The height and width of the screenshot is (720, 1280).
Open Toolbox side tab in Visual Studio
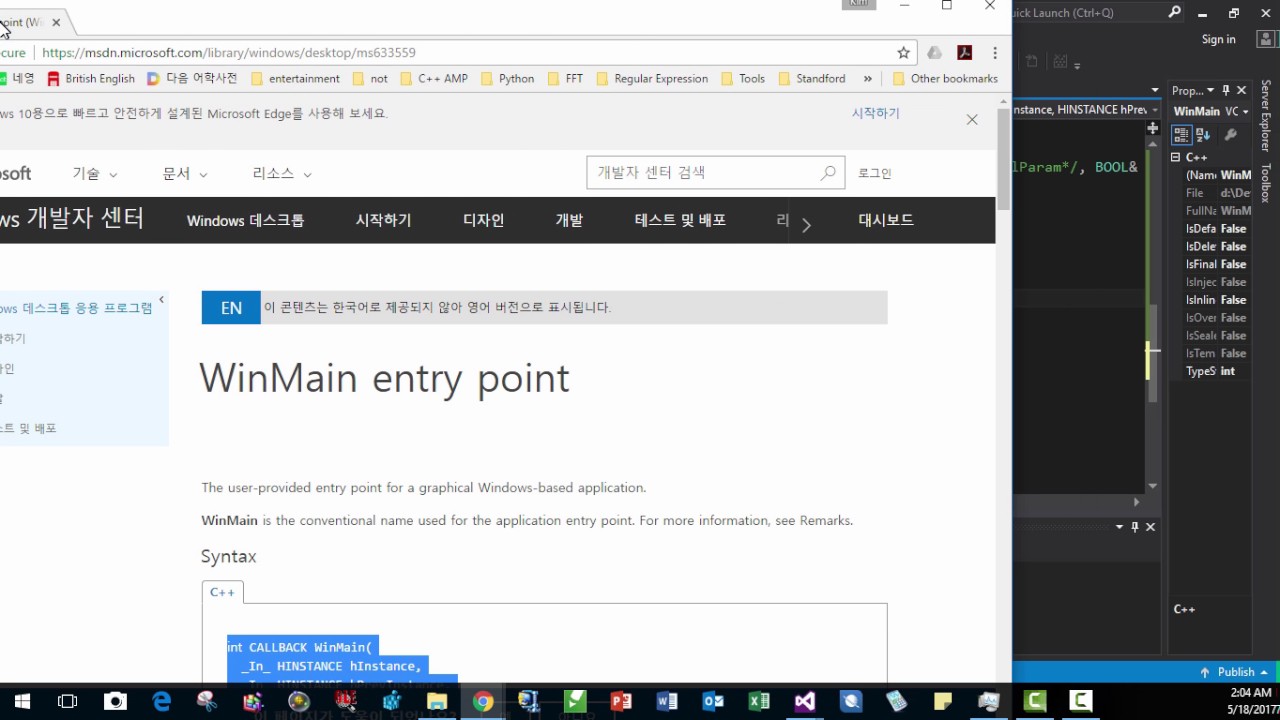(x=1266, y=183)
